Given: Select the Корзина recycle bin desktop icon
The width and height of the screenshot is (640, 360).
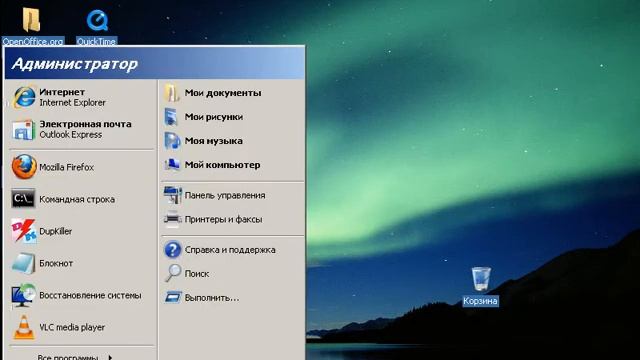Looking at the screenshot, I should point(481,279).
